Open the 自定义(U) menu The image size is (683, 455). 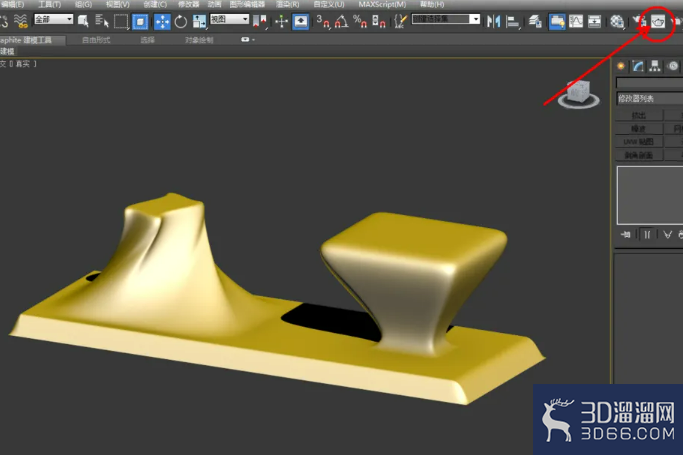tap(329, 4)
